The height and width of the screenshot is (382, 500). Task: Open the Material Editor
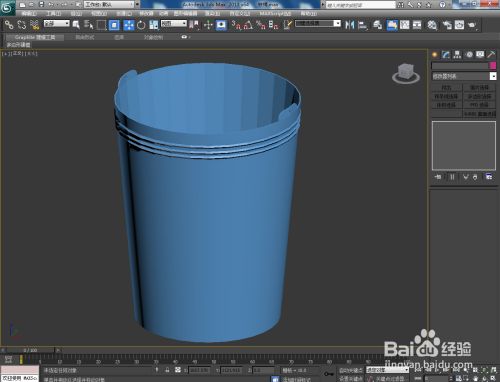click(x=432, y=25)
